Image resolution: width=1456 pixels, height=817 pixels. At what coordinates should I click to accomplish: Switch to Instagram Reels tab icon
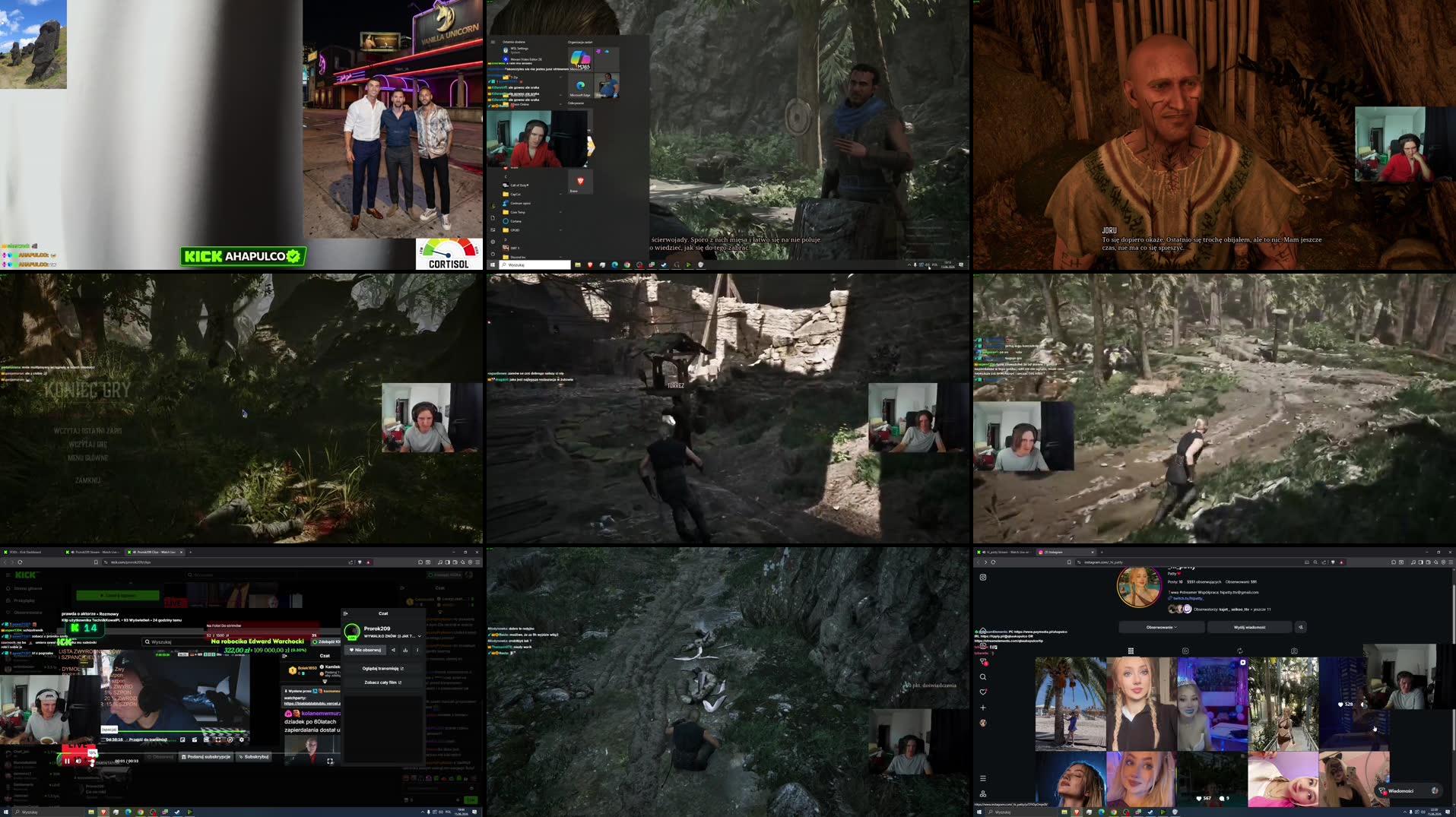click(1185, 651)
